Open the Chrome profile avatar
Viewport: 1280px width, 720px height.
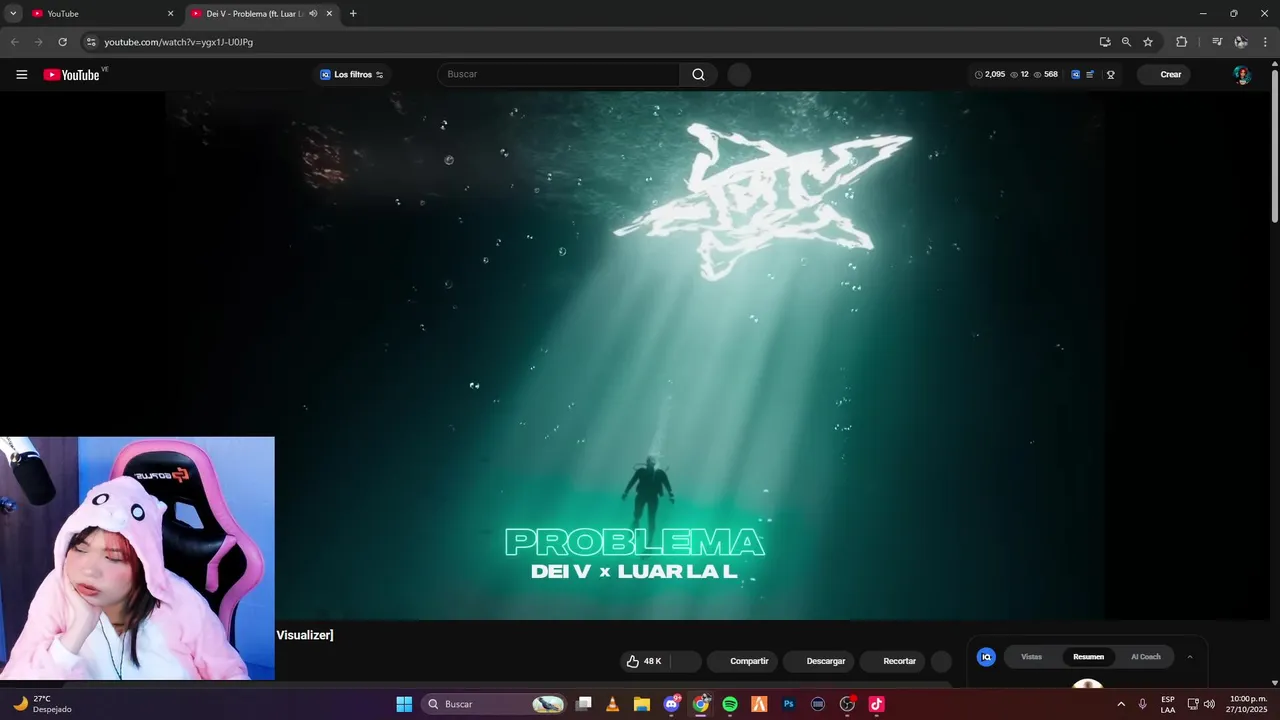[x=1240, y=42]
